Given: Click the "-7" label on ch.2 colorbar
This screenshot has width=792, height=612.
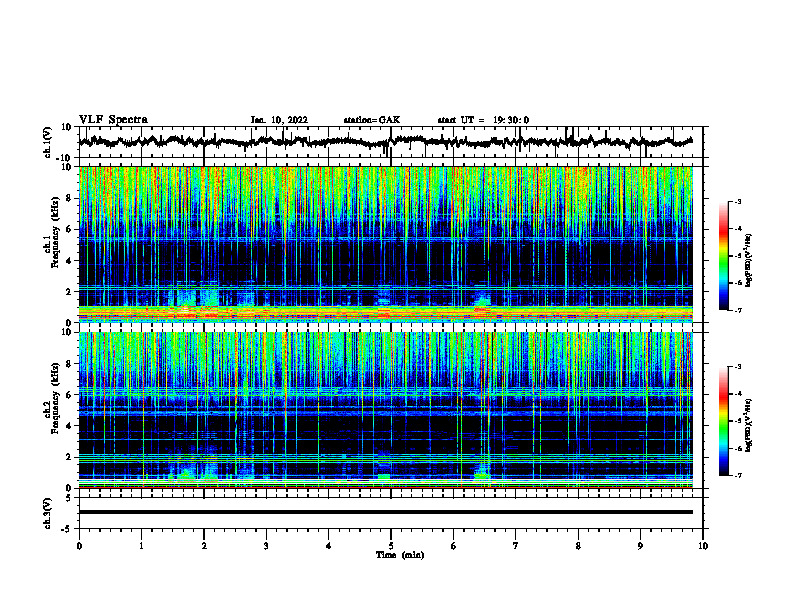Looking at the screenshot, I should 738,475.
